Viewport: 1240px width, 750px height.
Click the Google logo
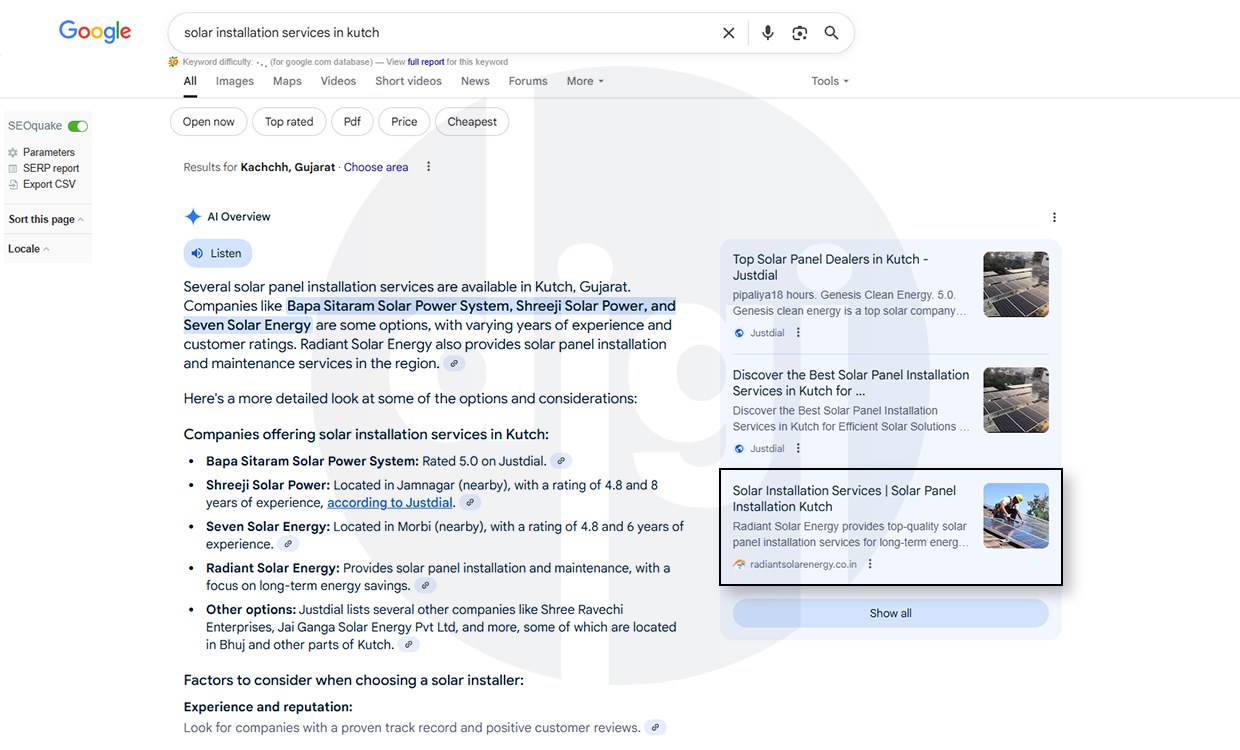click(95, 32)
